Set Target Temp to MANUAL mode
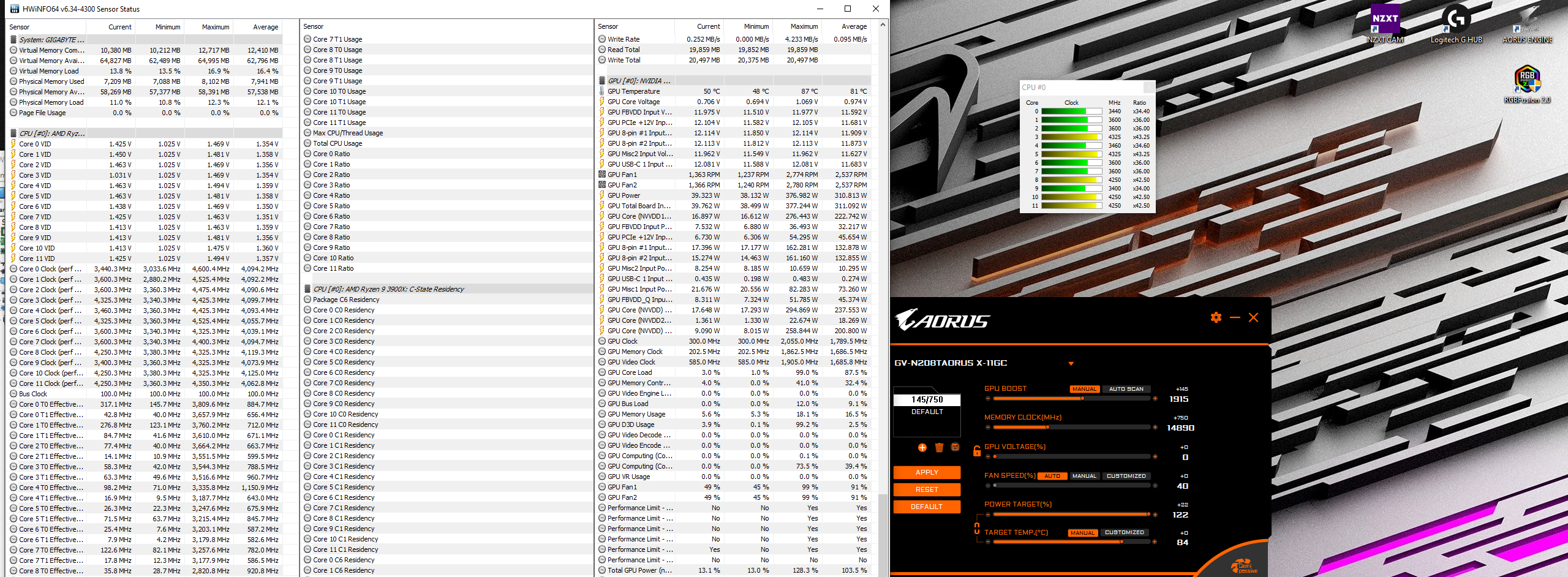 [x=1082, y=533]
